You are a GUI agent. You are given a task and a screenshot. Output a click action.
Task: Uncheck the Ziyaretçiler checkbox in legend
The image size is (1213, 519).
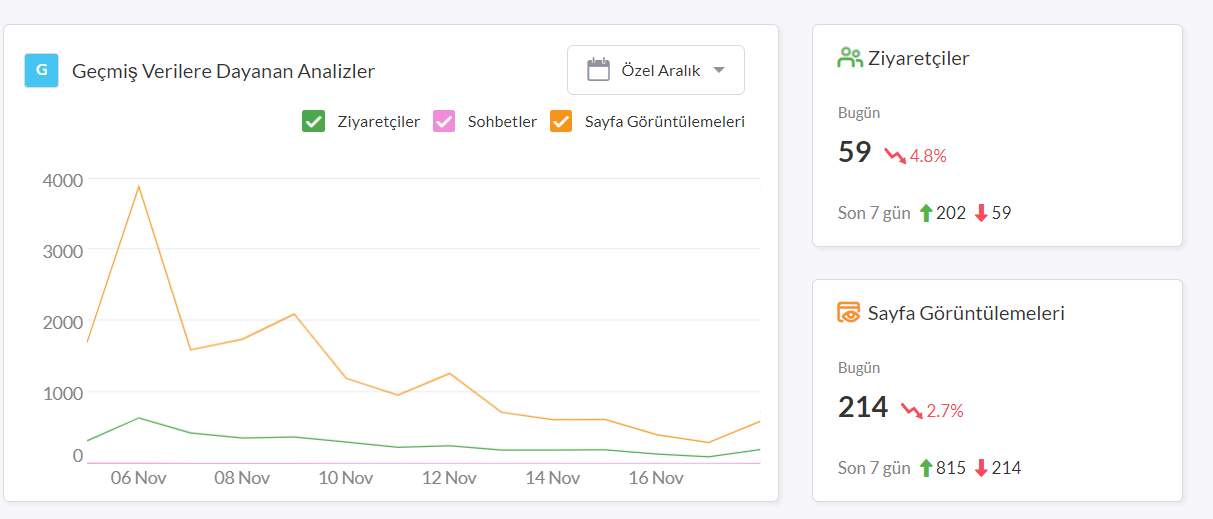coord(313,121)
